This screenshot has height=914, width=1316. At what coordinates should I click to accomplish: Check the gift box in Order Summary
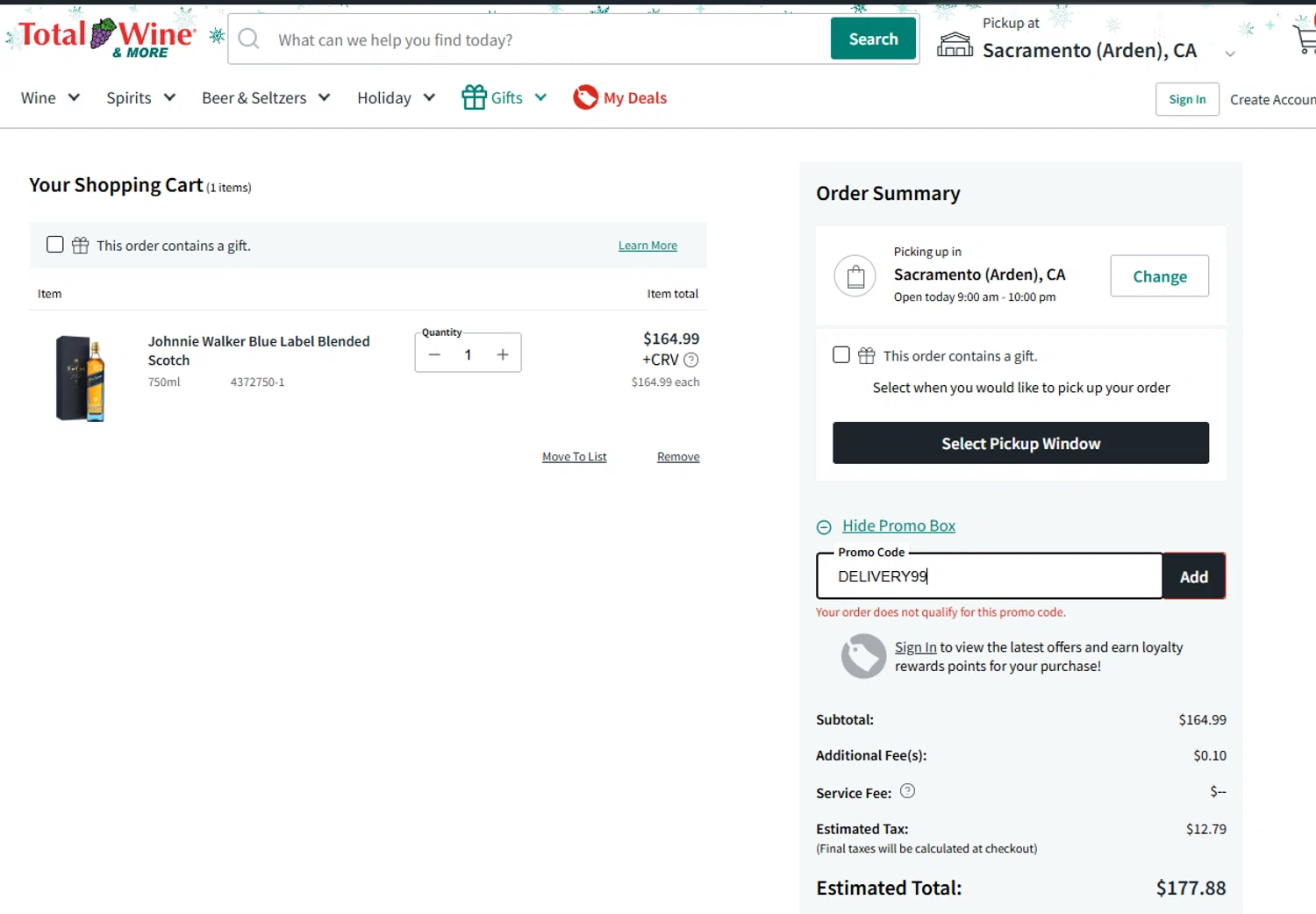pyautogui.click(x=841, y=355)
